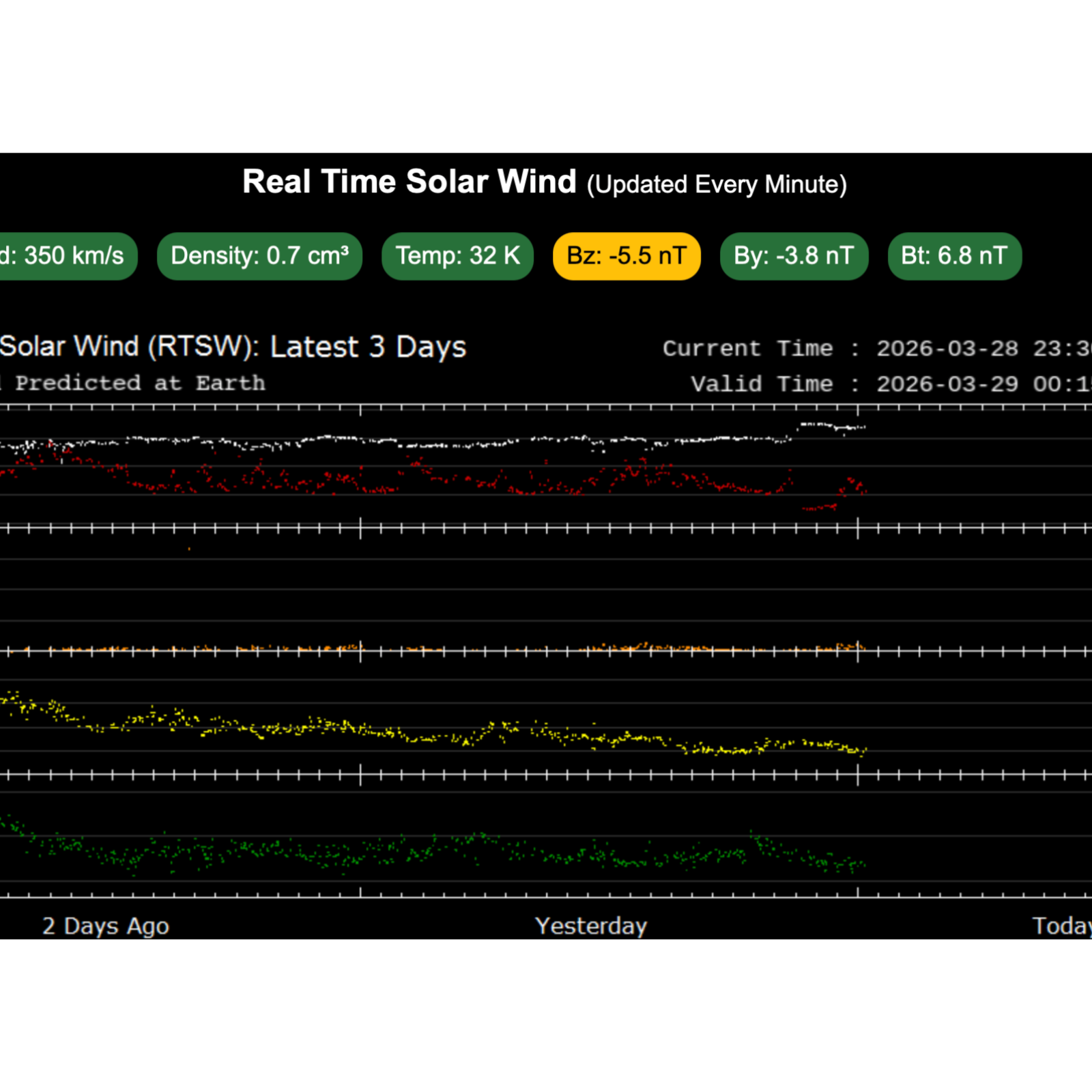Click the orange density trace in the chart
The height and width of the screenshot is (1092, 1092).
click(x=642, y=646)
